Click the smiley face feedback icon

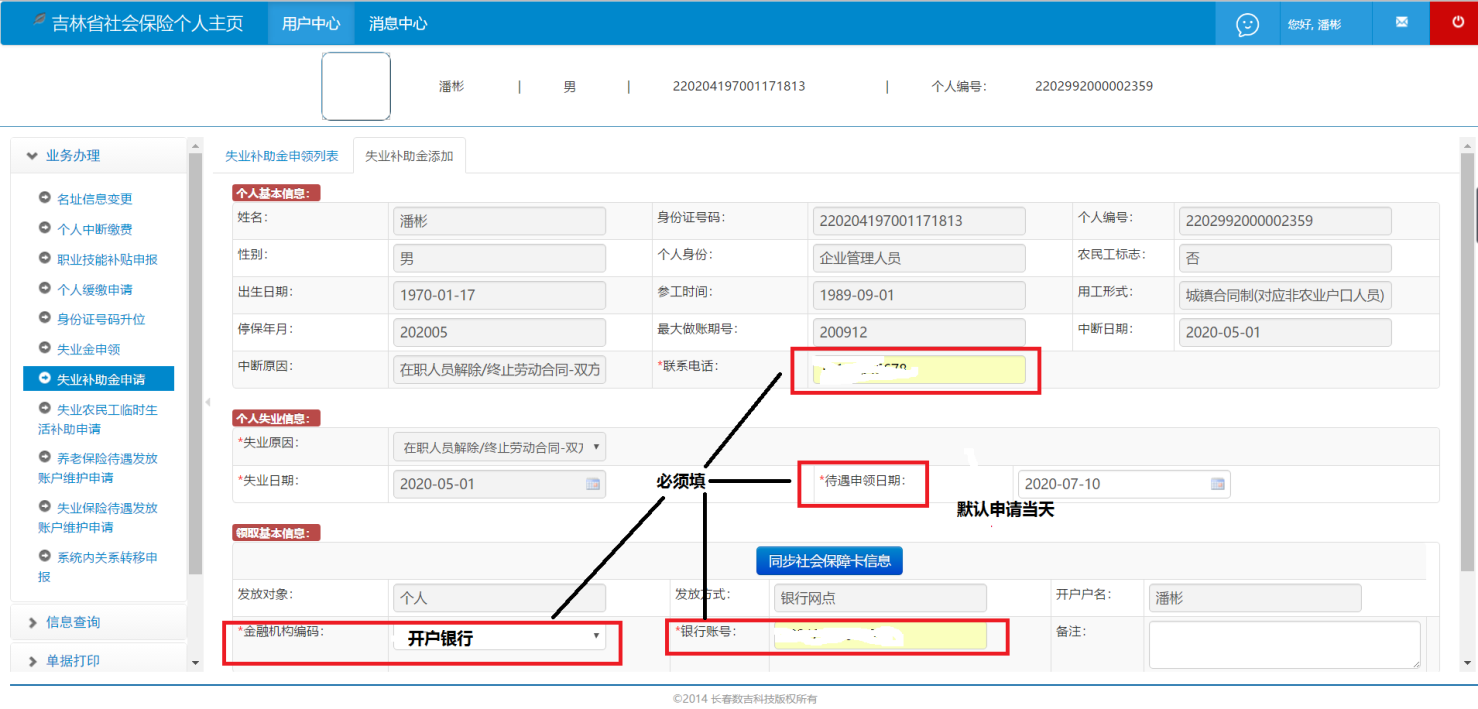(x=1247, y=24)
